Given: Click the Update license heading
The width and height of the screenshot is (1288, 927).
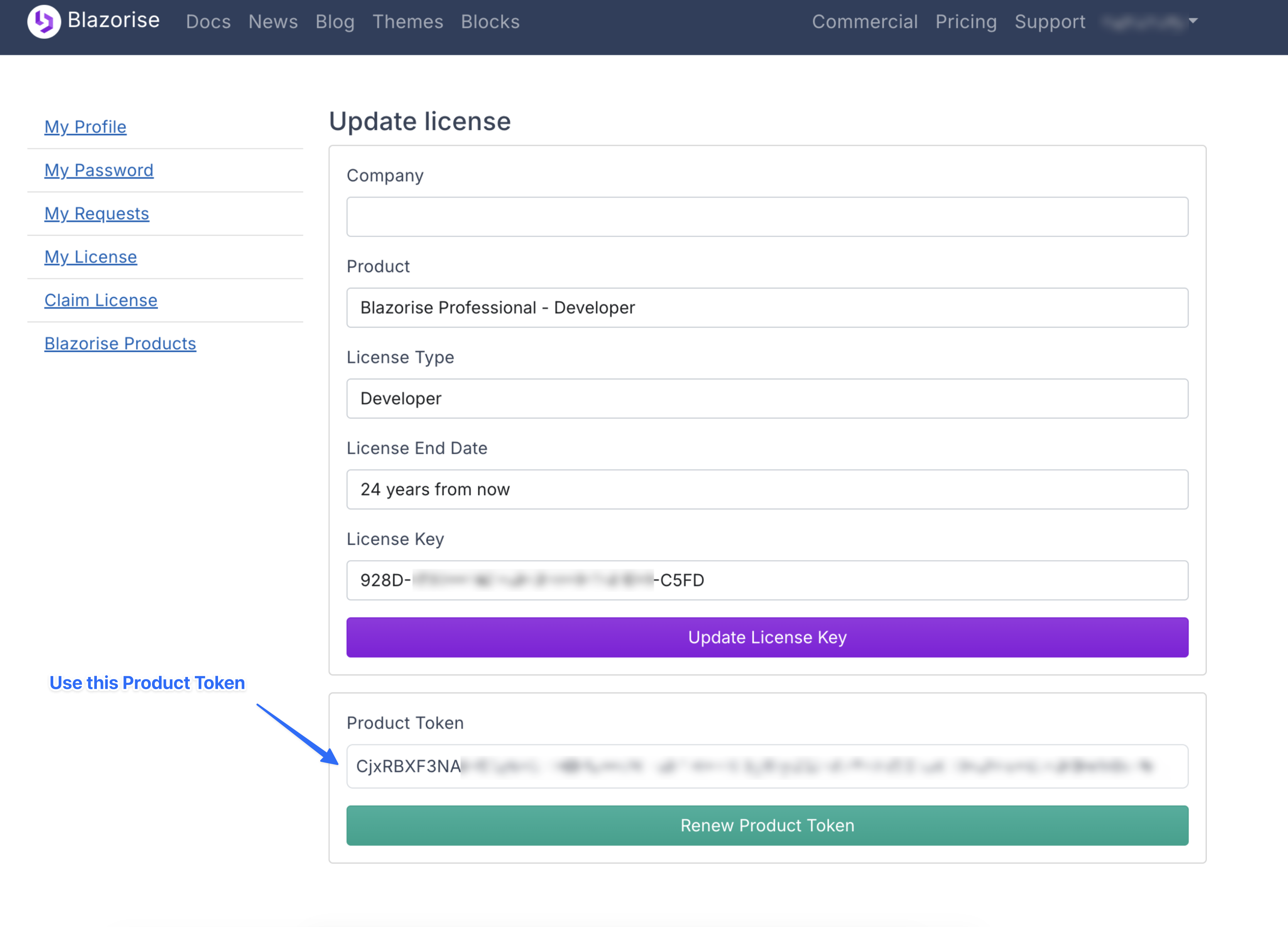Looking at the screenshot, I should 420,122.
